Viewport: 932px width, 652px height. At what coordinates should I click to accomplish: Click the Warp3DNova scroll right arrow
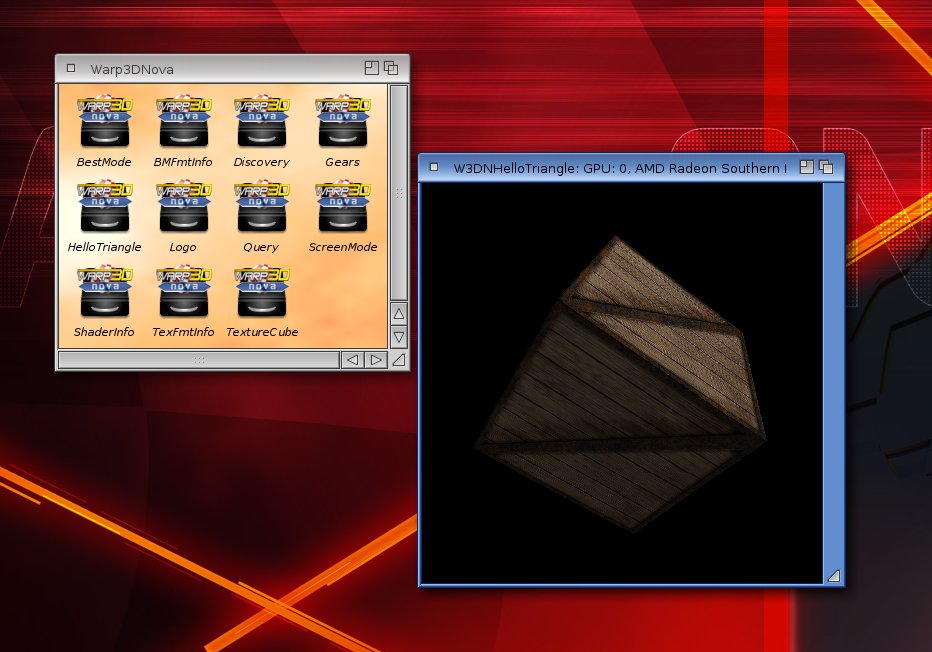point(376,360)
